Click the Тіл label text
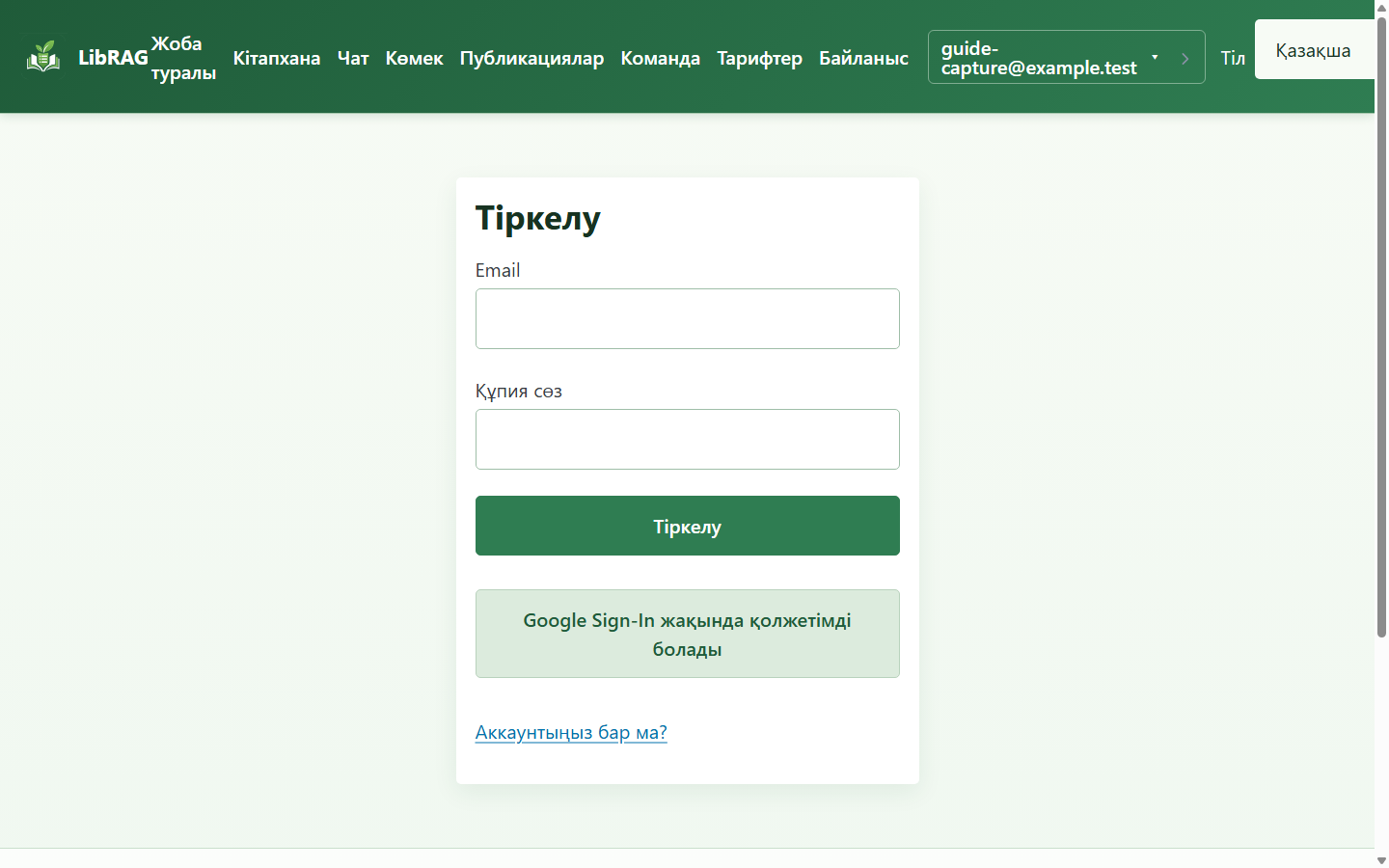The height and width of the screenshot is (868, 1389). click(1233, 58)
